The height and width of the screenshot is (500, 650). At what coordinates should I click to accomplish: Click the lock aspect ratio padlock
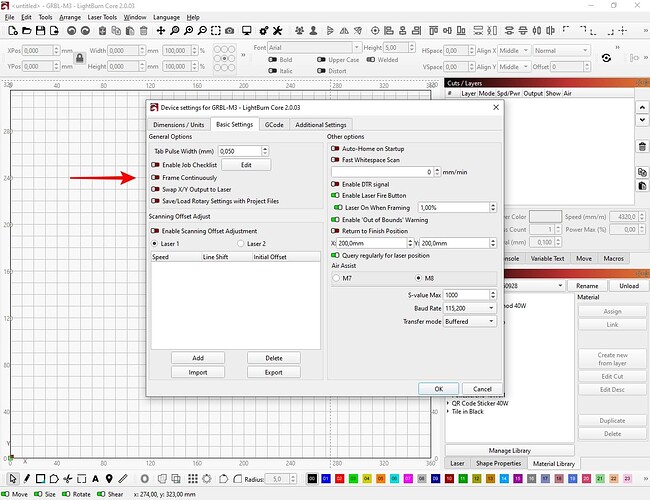coord(79,58)
